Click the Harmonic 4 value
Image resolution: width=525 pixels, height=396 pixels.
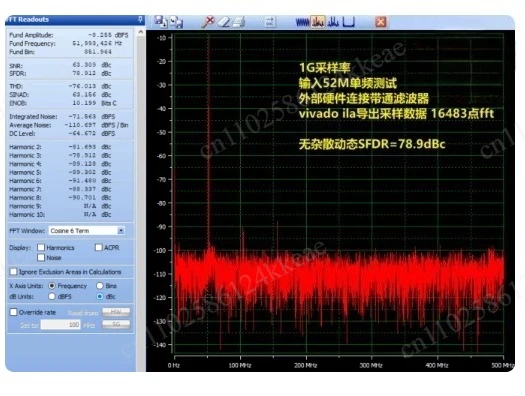pyautogui.click(x=82, y=164)
